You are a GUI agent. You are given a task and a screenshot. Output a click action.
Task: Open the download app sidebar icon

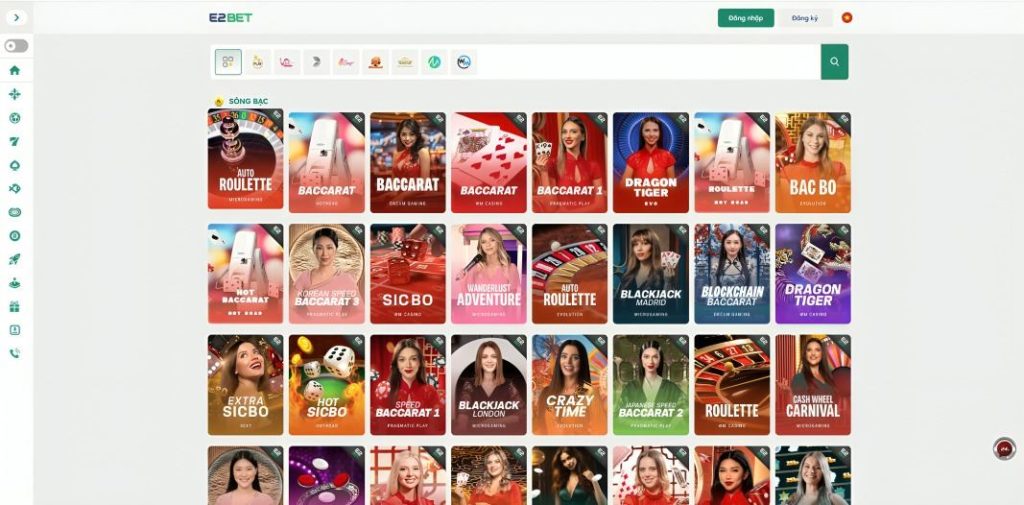pos(14,330)
